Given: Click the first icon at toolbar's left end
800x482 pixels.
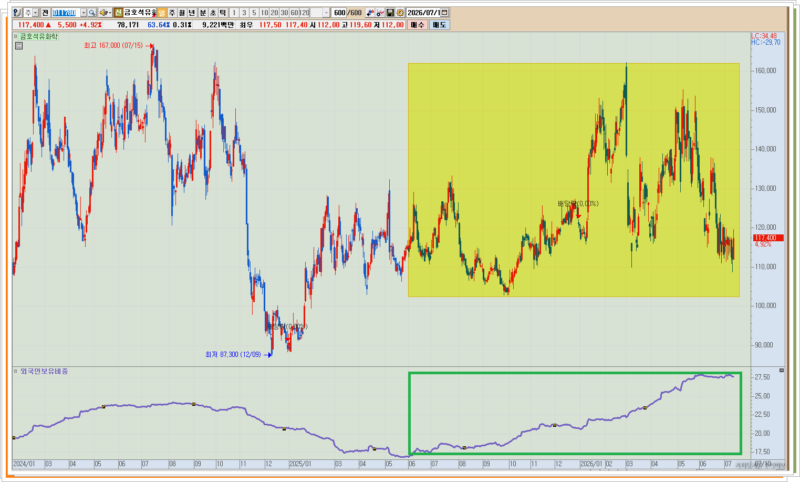Looking at the screenshot, I should (17, 12).
